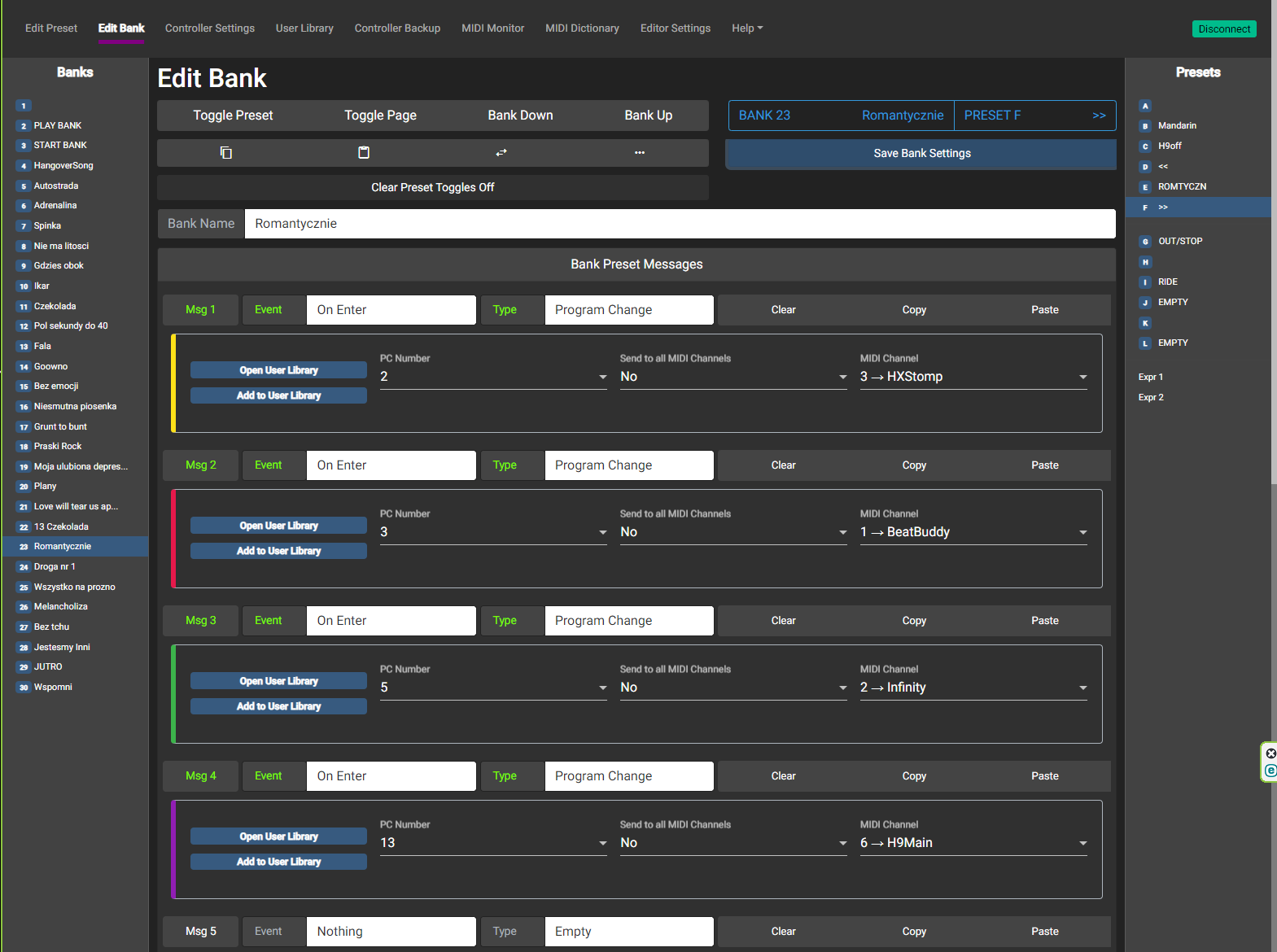Edit the Bank Name field
The image size is (1277, 952).
coord(680,224)
